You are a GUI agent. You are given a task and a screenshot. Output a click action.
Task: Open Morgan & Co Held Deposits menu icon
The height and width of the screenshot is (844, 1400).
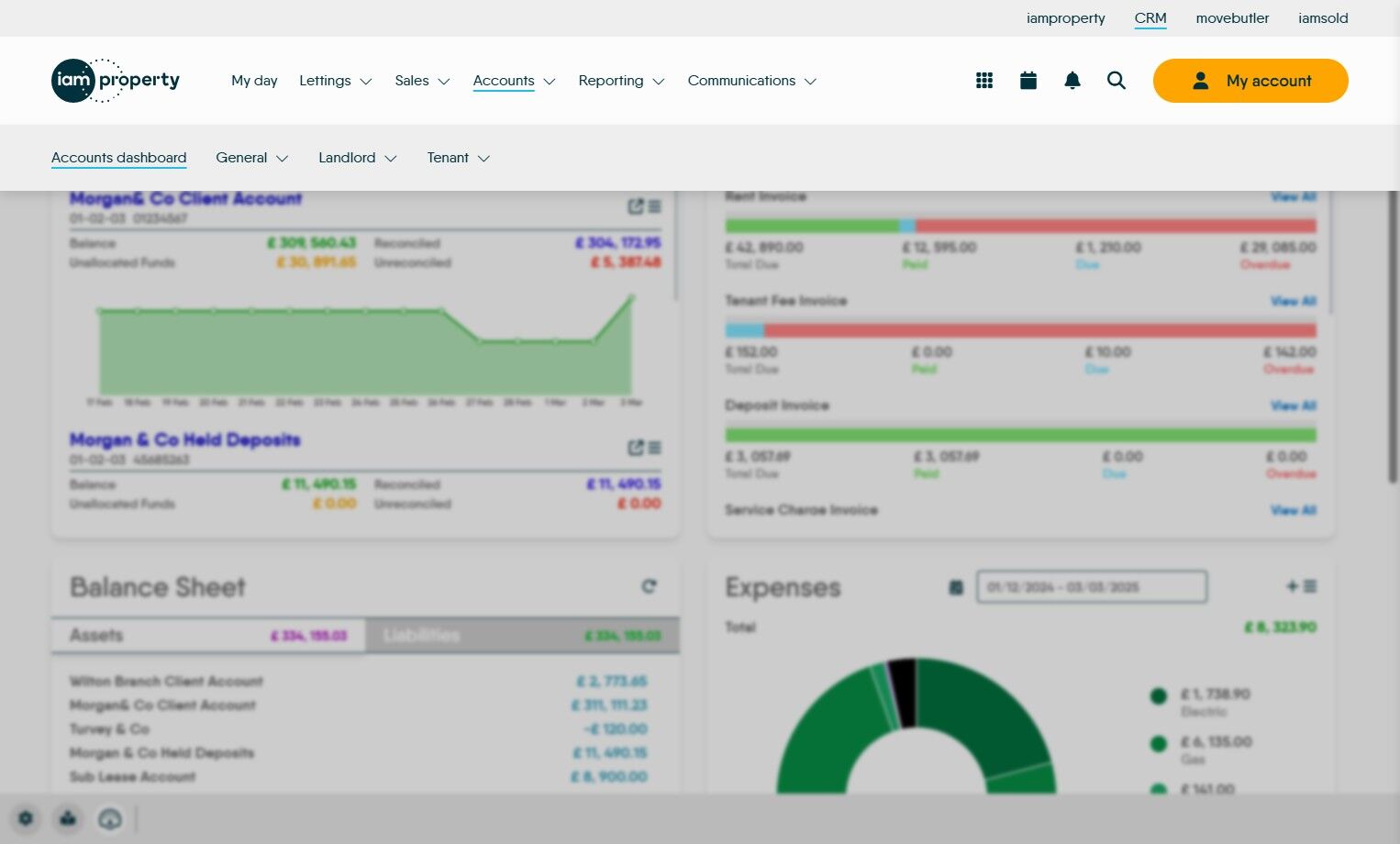(x=655, y=448)
